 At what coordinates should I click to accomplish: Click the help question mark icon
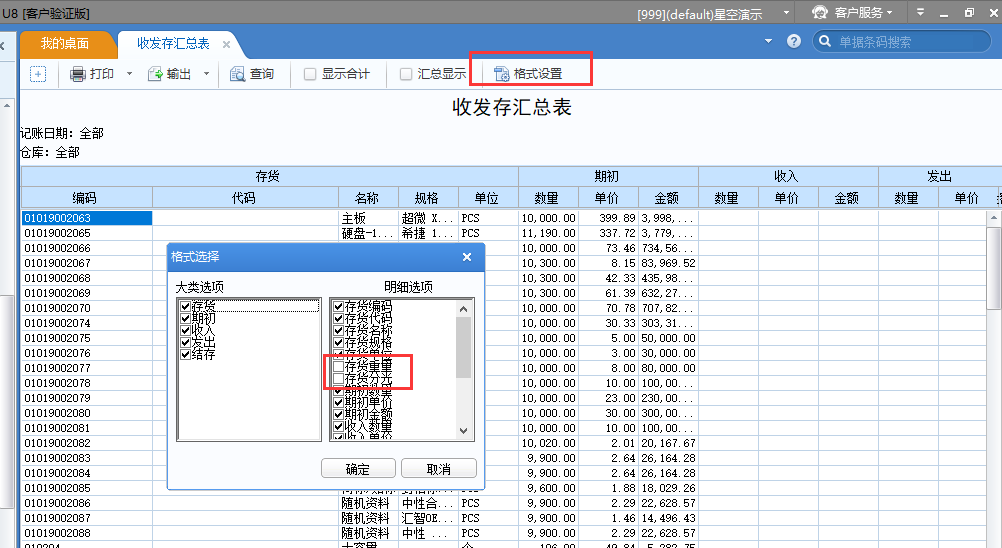tap(794, 42)
